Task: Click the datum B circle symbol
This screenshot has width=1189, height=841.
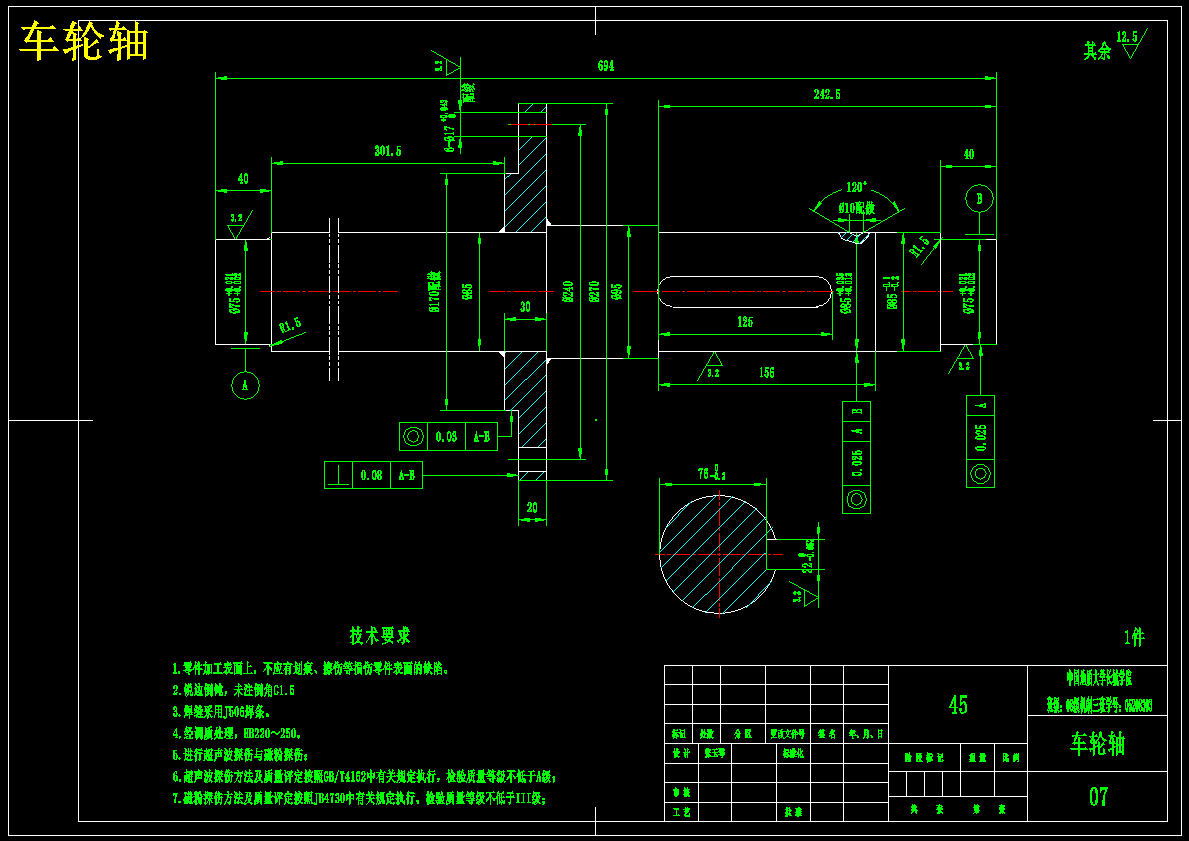Action: pos(979,199)
